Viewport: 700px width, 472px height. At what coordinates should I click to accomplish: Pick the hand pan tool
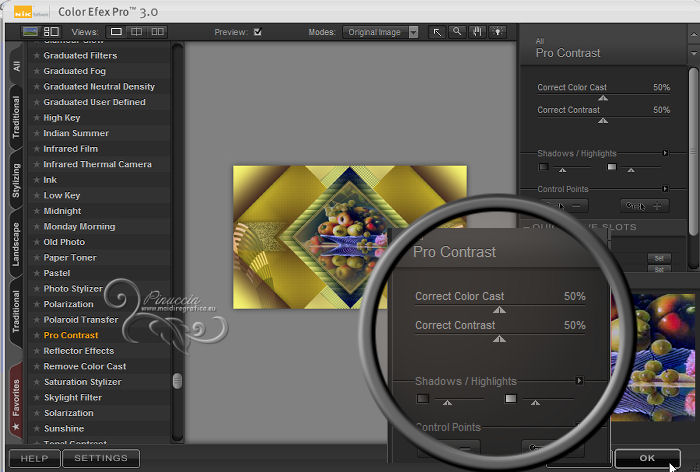point(477,32)
